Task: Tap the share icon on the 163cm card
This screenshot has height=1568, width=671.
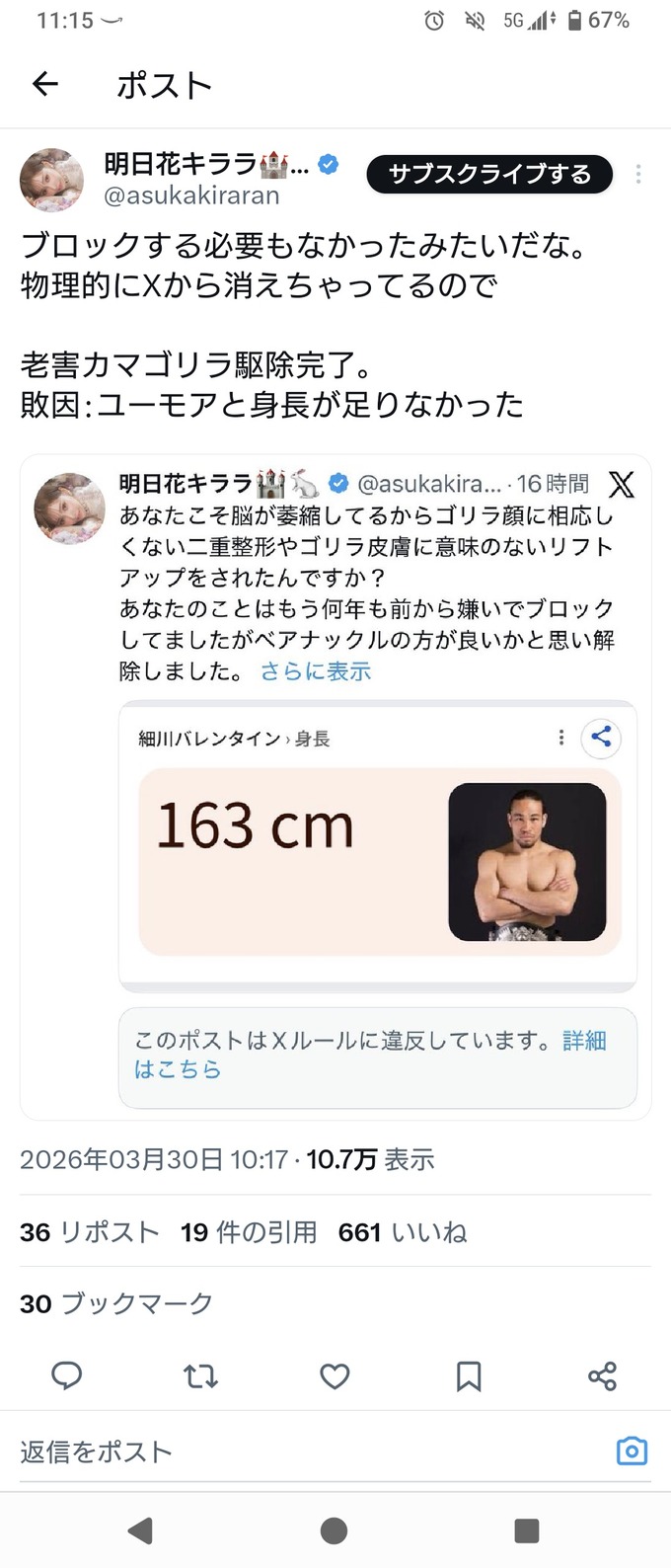Action: point(602,738)
